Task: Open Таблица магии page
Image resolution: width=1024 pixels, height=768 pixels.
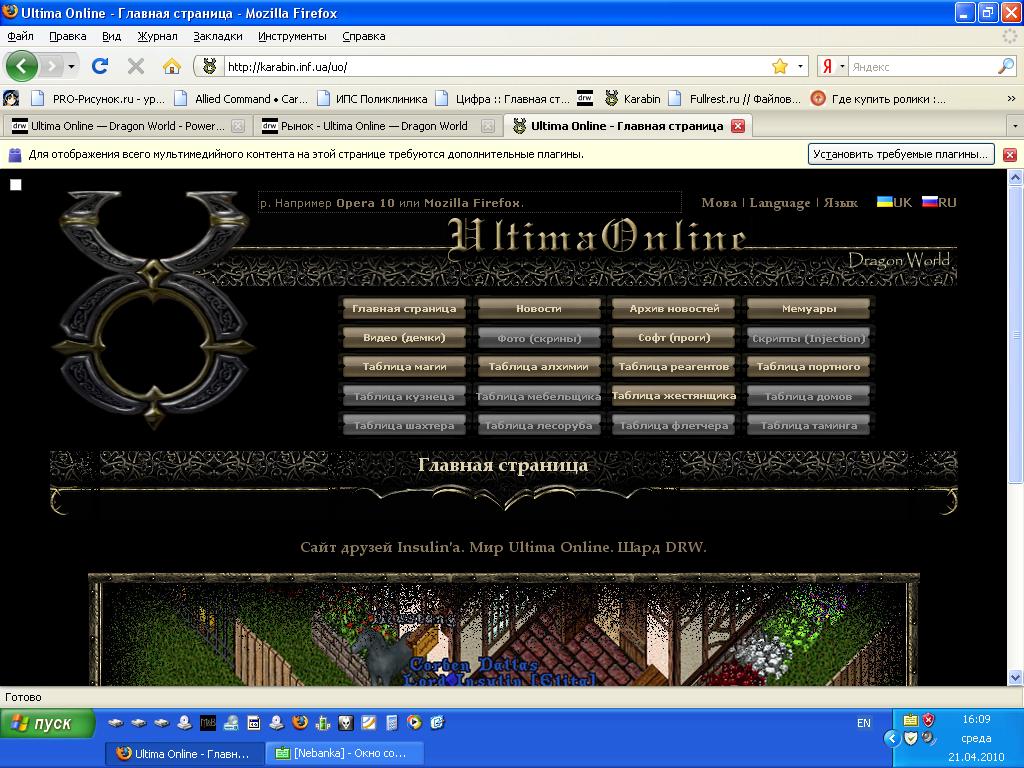Action: (x=404, y=366)
